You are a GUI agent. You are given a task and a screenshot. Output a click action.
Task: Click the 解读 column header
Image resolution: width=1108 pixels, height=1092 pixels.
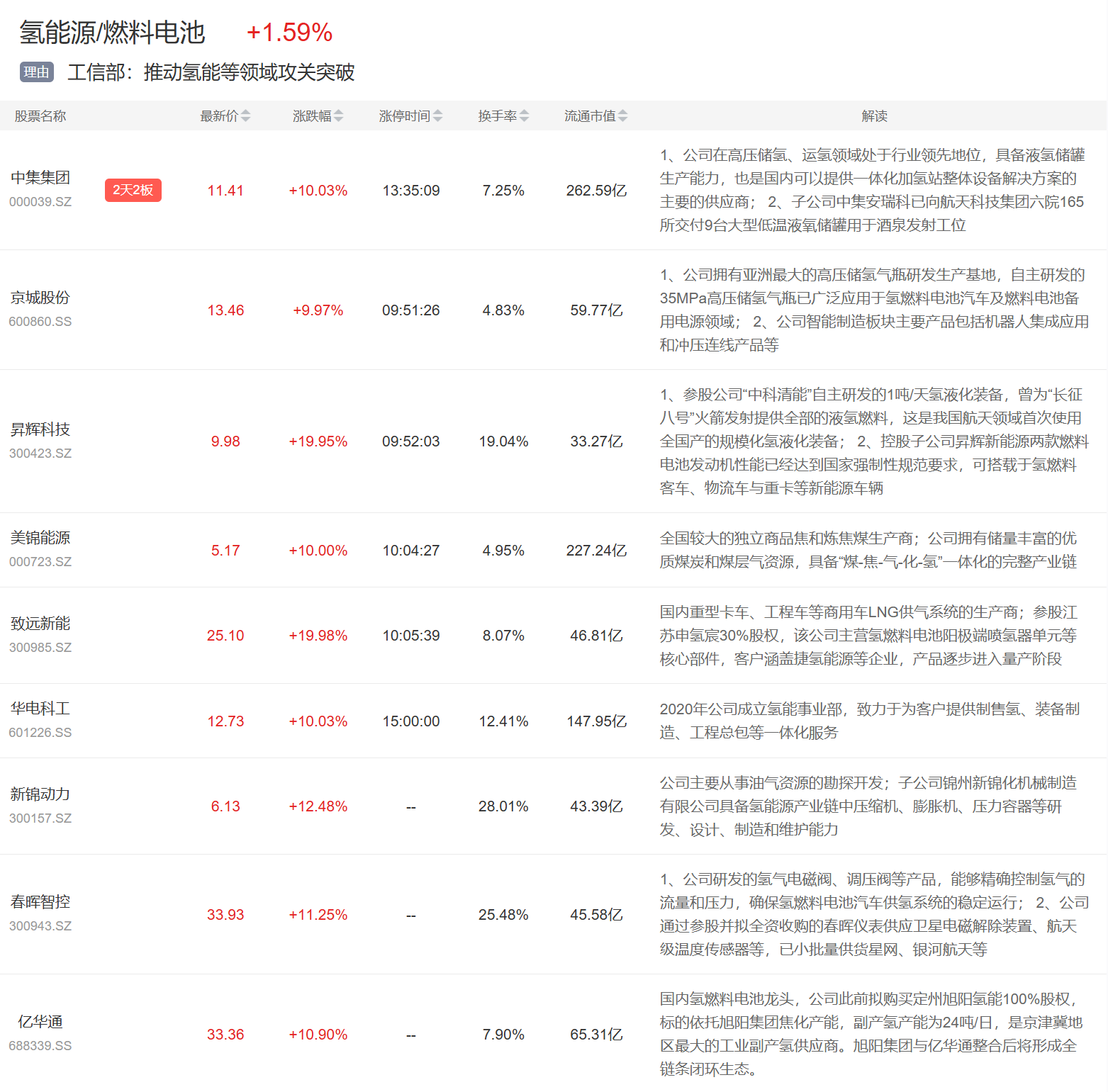click(x=874, y=116)
